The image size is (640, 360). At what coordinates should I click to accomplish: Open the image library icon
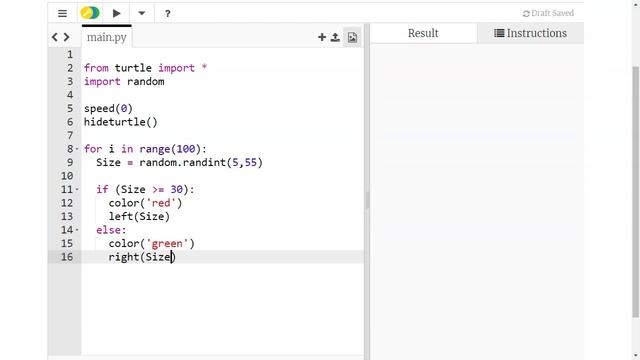coord(352,38)
